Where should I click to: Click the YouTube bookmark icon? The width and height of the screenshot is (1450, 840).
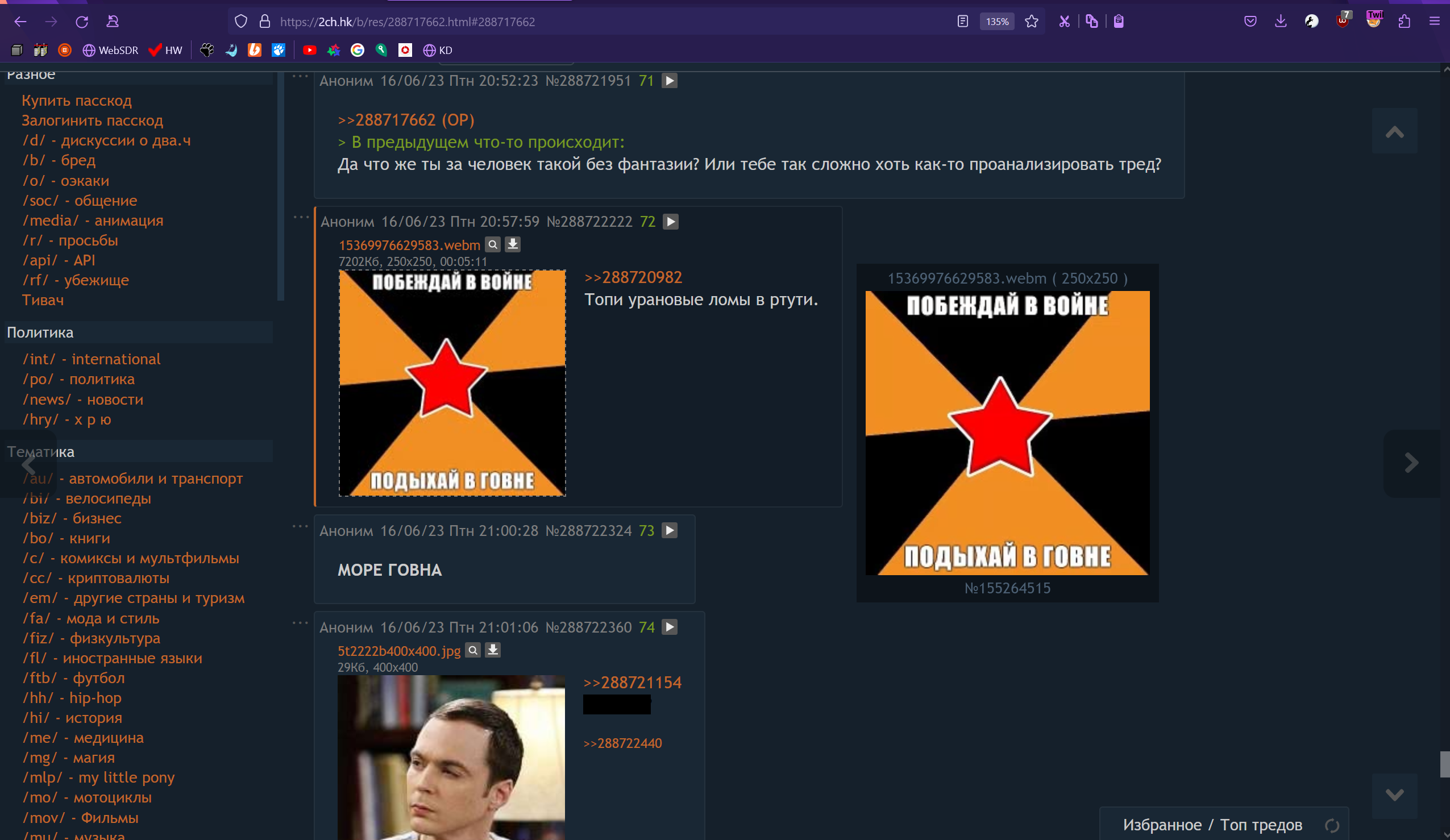coord(310,51)
